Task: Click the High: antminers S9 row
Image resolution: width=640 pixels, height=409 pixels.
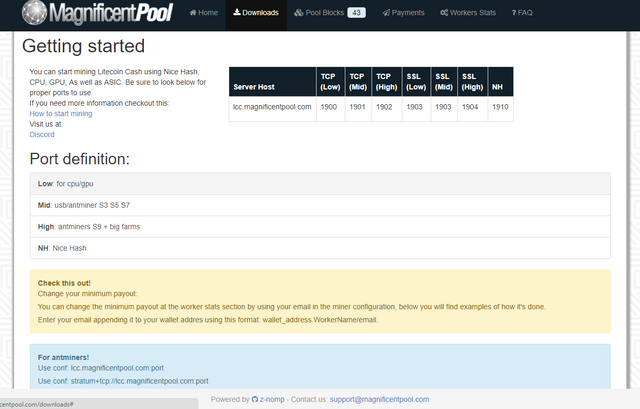Action: coord(320,227)
